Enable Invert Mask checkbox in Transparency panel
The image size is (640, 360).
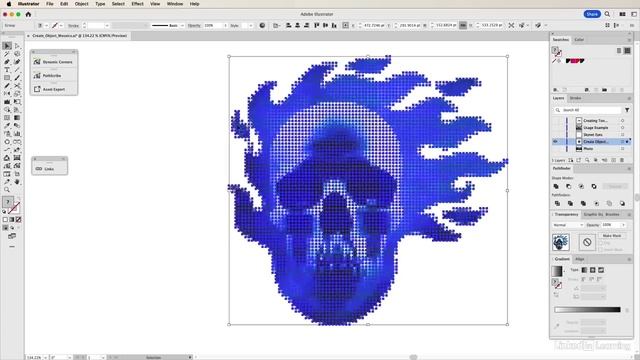pyautogui.click(x=600, y=249)
